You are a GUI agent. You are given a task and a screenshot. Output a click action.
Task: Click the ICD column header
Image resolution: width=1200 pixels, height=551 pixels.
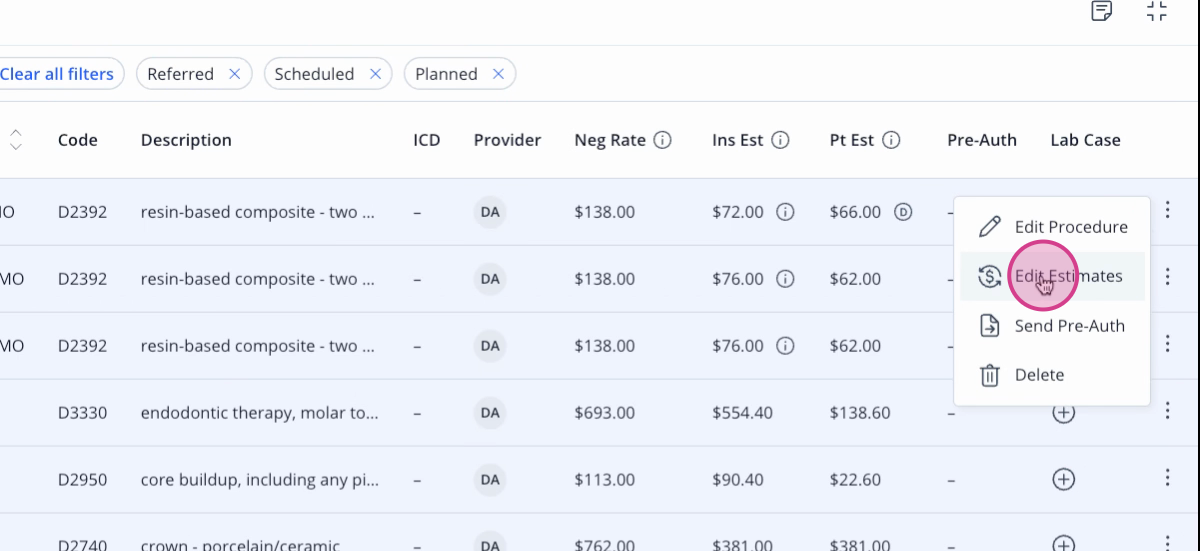[x=427, y=140]
